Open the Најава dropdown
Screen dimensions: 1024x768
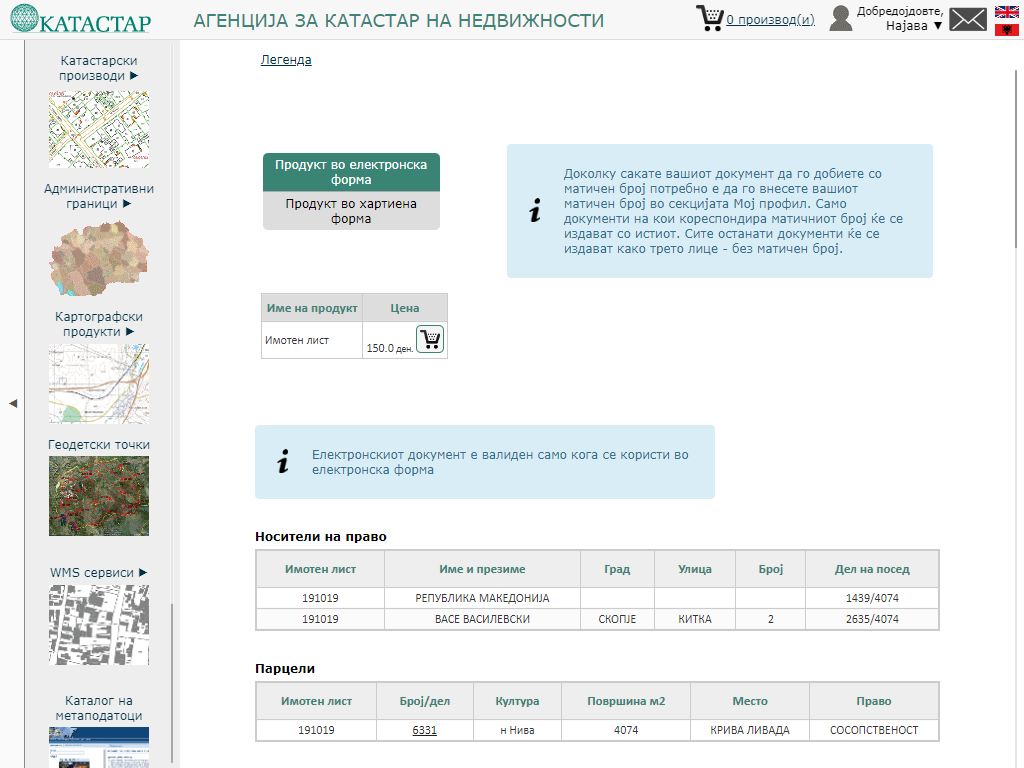coord(914,26)
